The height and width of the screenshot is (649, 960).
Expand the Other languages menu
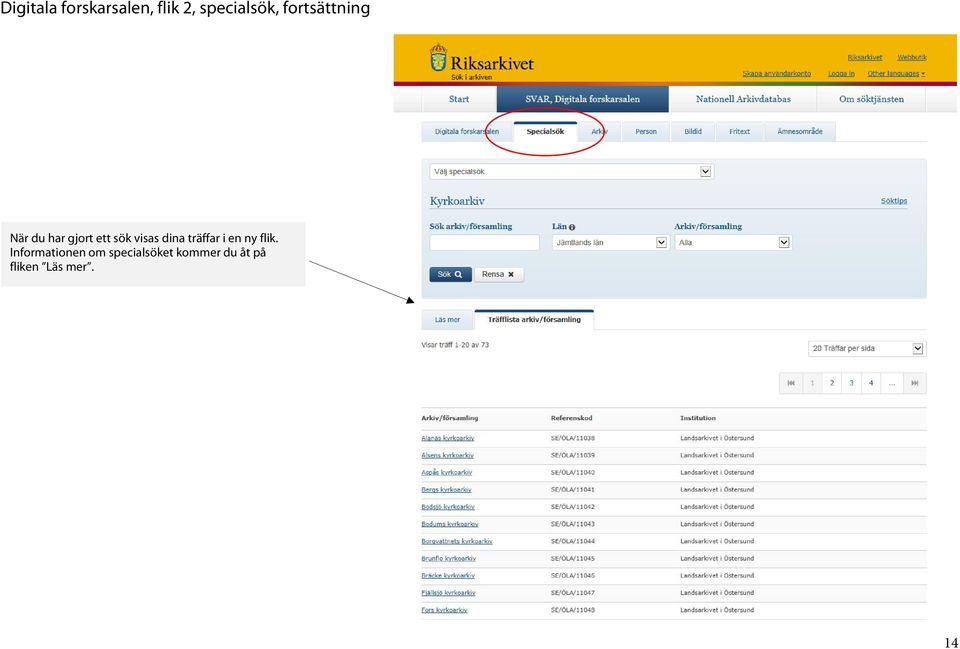pos(896,73)
